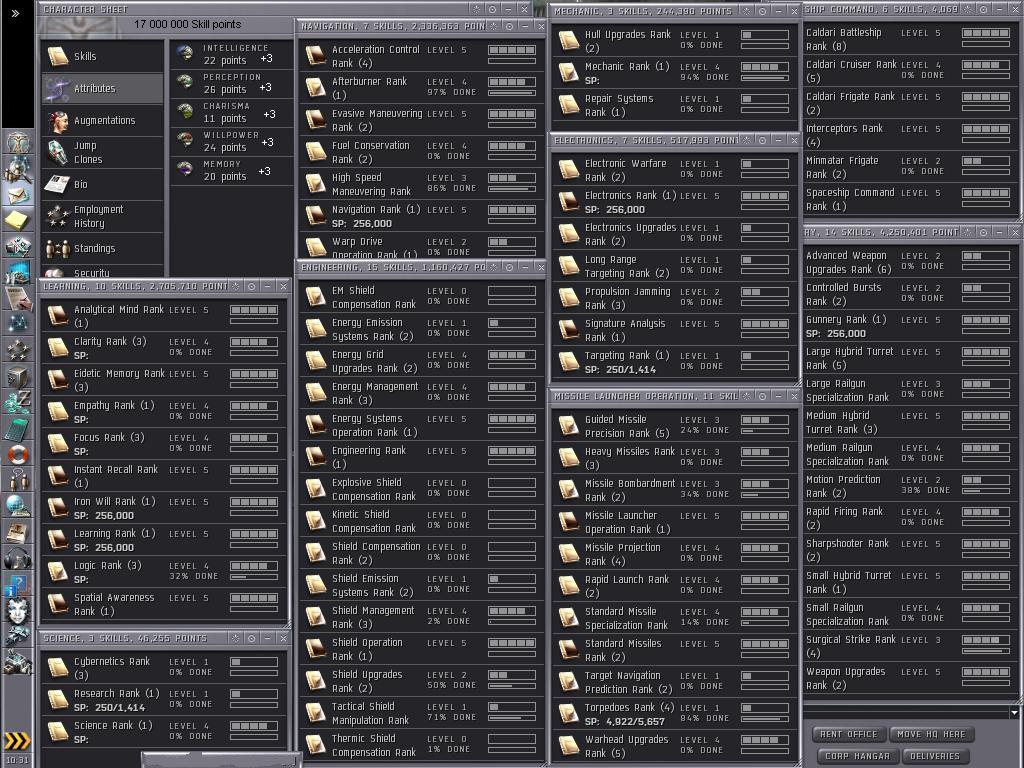Expand sidebar with top-left double arrow
This screenshot has height=768, width=1024.
click(x=16, y=12)
